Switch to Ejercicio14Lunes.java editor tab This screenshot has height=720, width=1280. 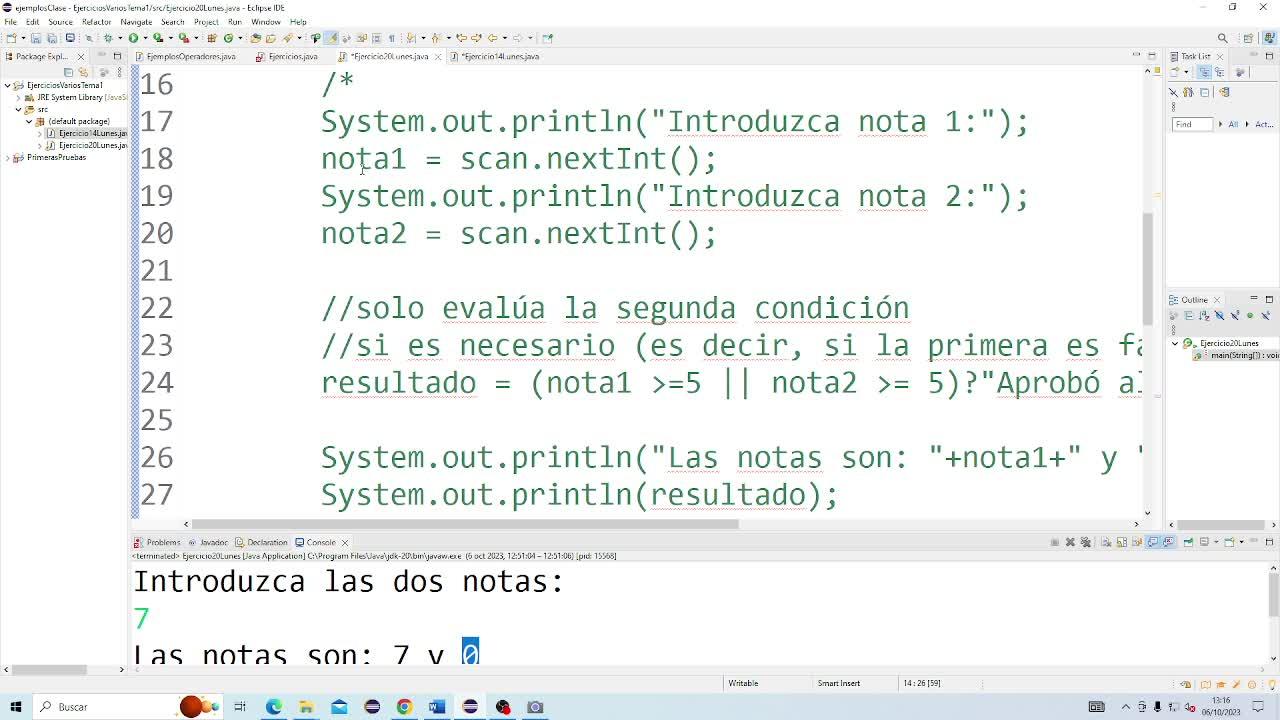click(499, 56)
